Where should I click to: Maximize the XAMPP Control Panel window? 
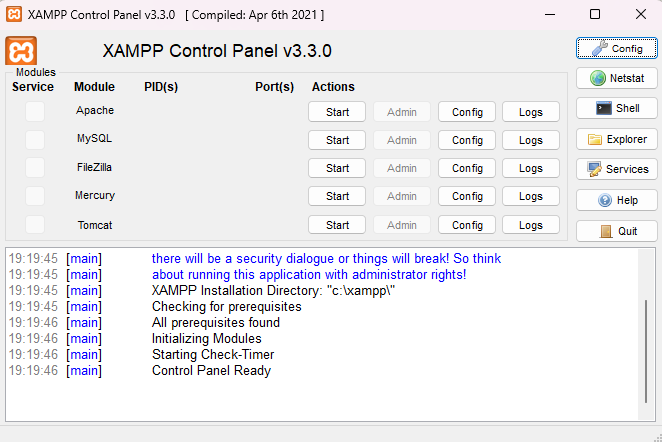[595, 14]
